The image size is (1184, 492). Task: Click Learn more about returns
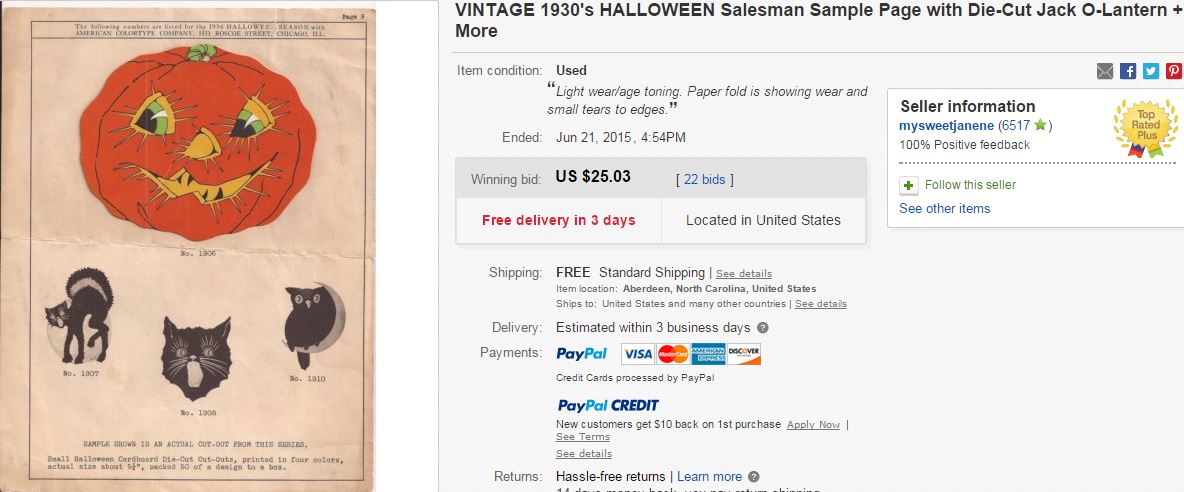(x=710, y=477)
